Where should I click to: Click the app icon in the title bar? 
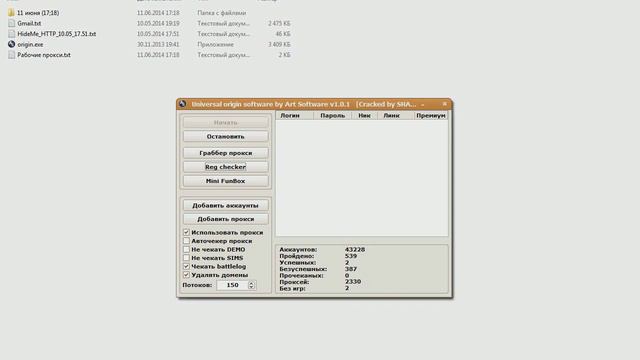[x=182, y=104]
